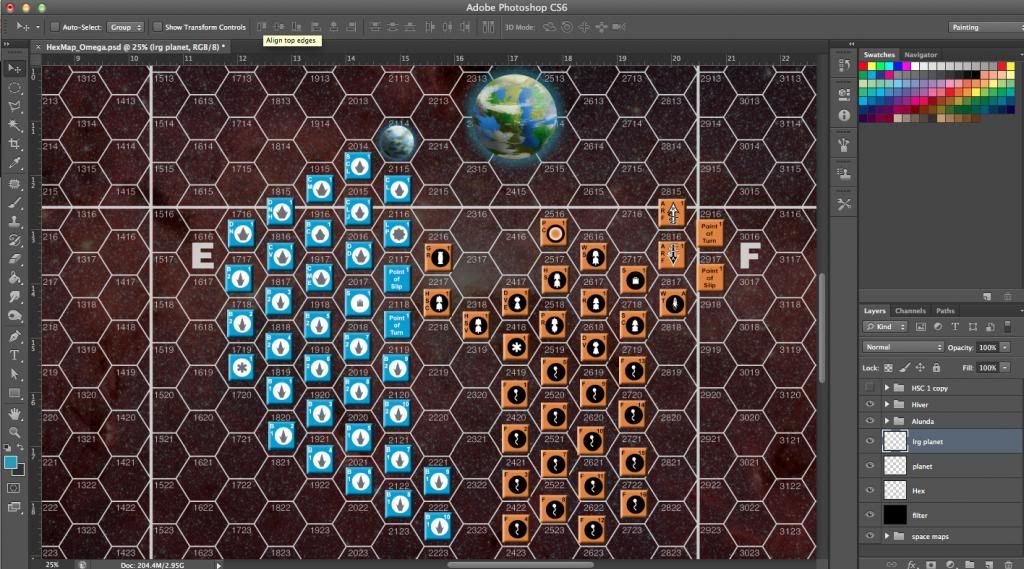Screen dimensions: 1024x569
Task: Select the Elliptical Marquee tool
Action: (14, 88)
